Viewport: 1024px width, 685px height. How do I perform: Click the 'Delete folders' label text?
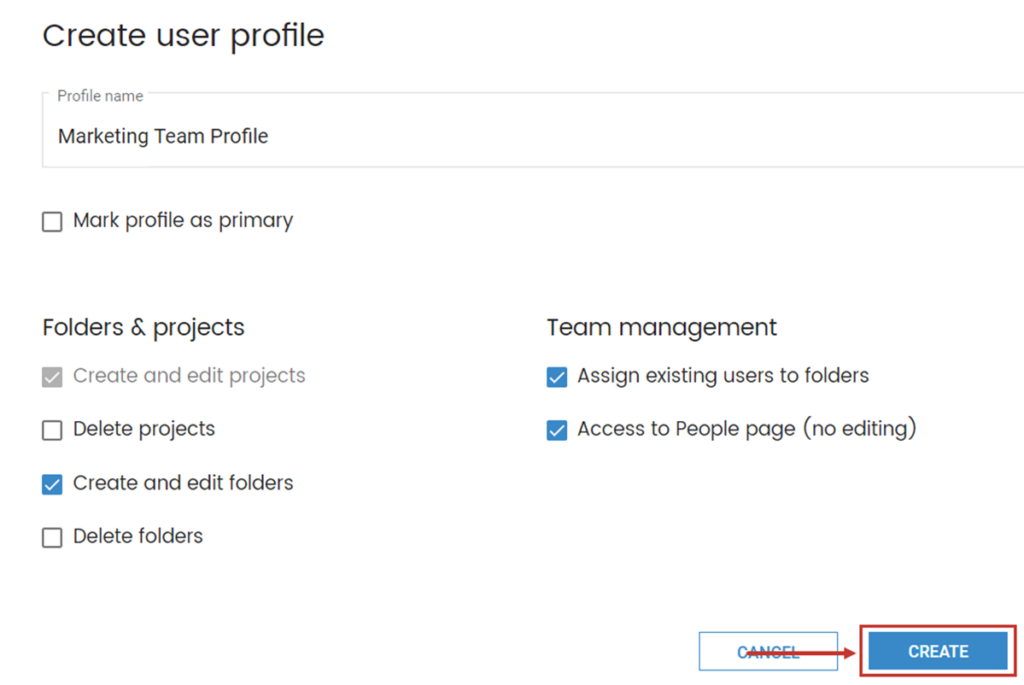coord(138,536)
